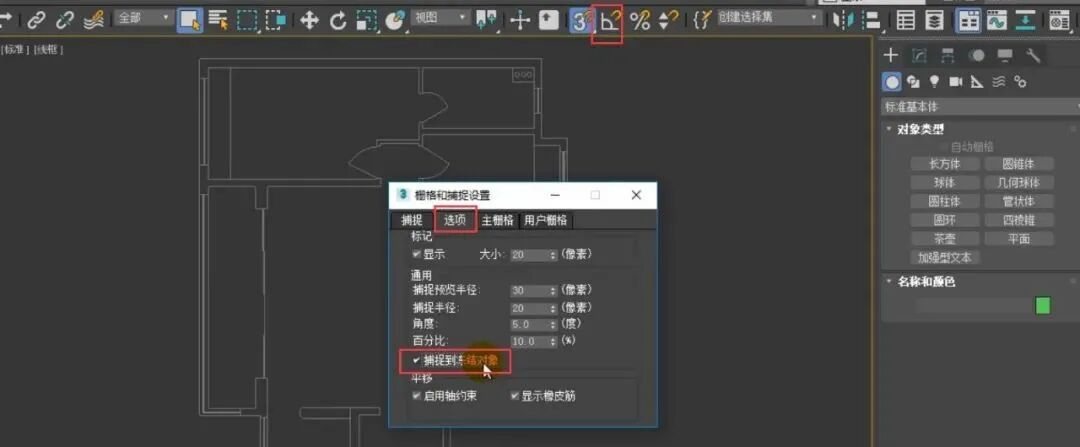Toggle 启用轴约束 checkbox
The width and height of the screenshot is (1080, 447).
[417, 396]
